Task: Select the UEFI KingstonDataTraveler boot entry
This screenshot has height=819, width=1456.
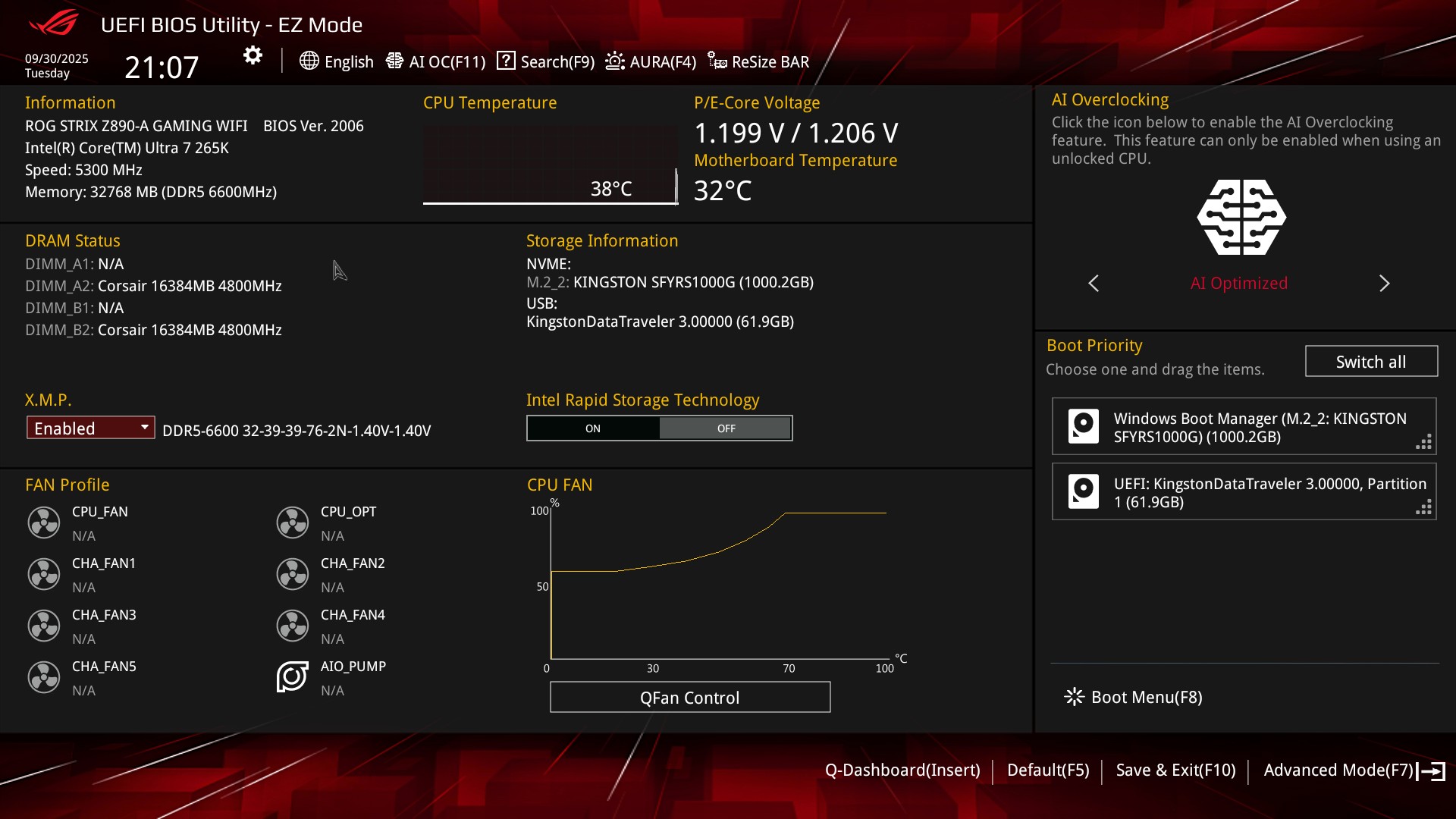Action: [x=1244, y=492]
